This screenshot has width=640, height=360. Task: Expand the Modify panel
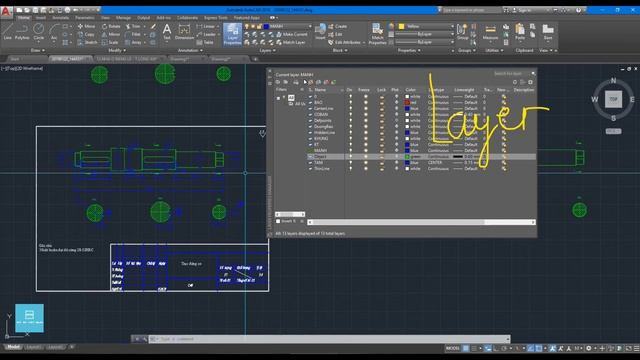point(117,50)
